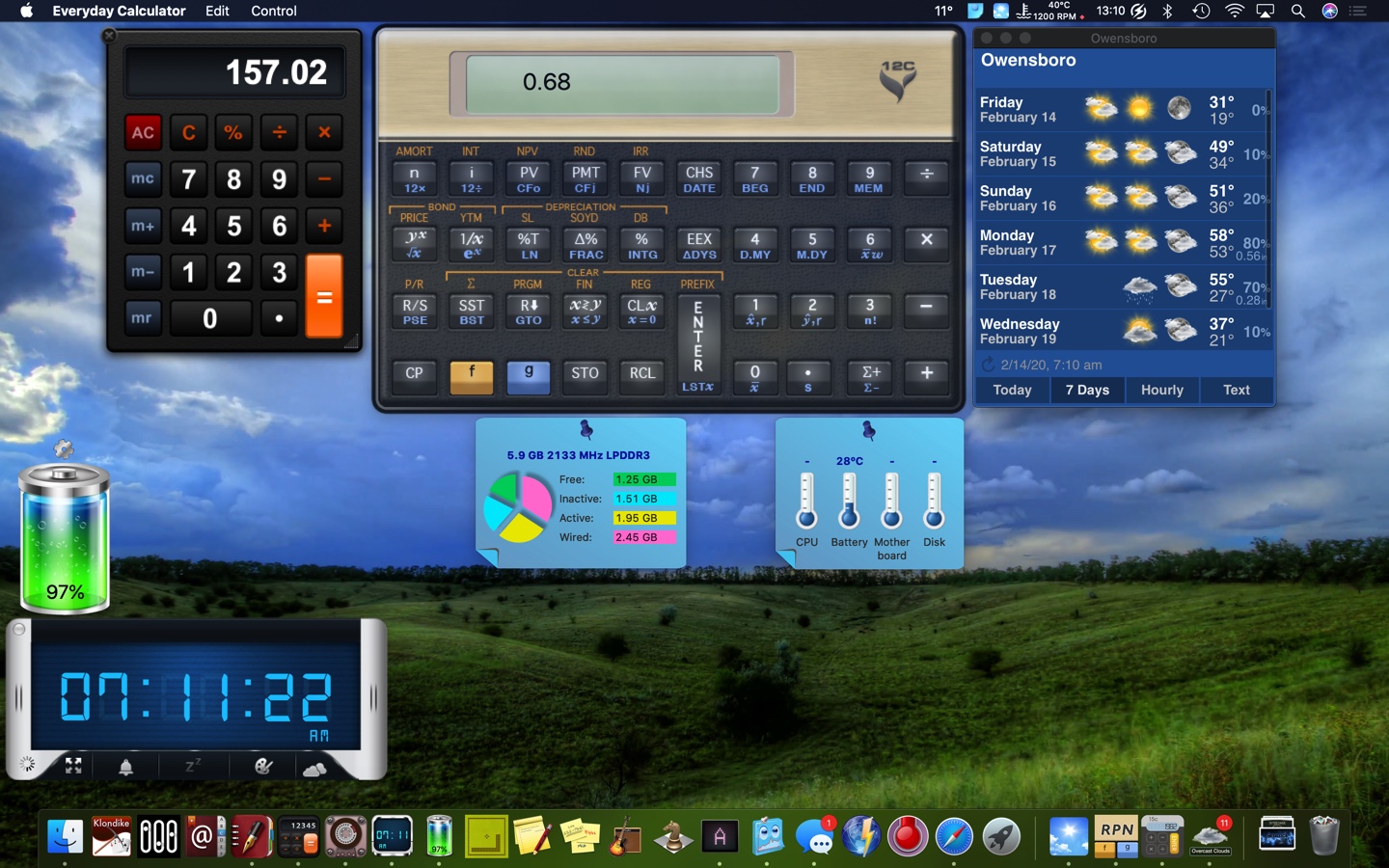Image resolution: width=1389 pixels, height=868 pixels.
Task: Open Siri from the menu bar
Action: (x=1330, y=11)
